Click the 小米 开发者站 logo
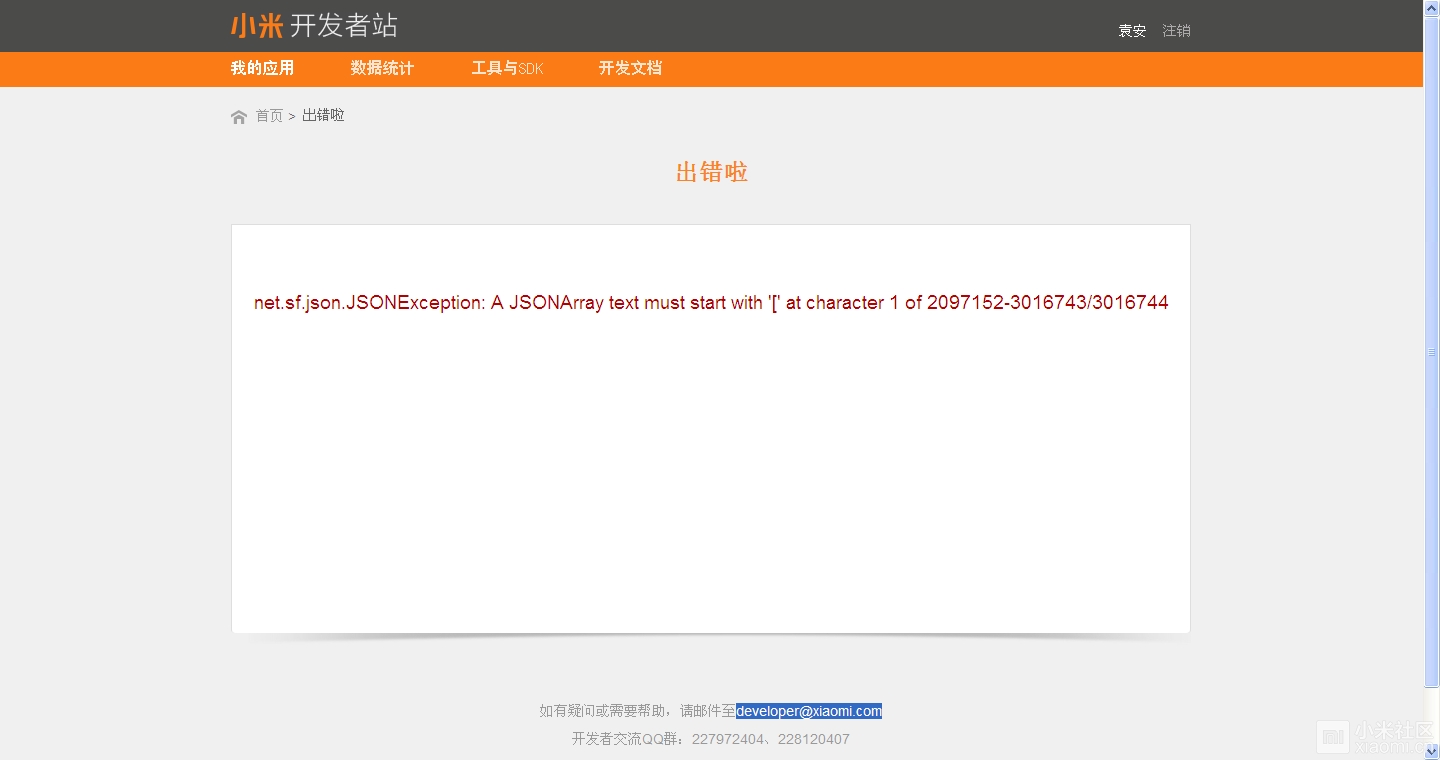Viewport: 1440px width, 760px height. 314,26
